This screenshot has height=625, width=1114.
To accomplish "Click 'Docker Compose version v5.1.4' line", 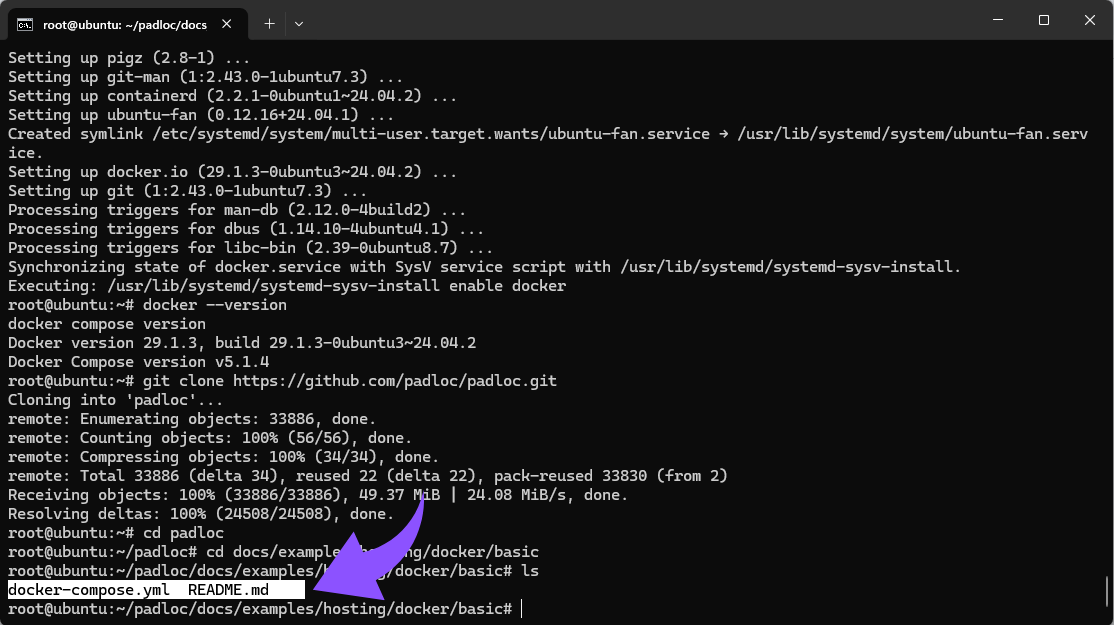I will pyautogui.click(x=139, y=362).
